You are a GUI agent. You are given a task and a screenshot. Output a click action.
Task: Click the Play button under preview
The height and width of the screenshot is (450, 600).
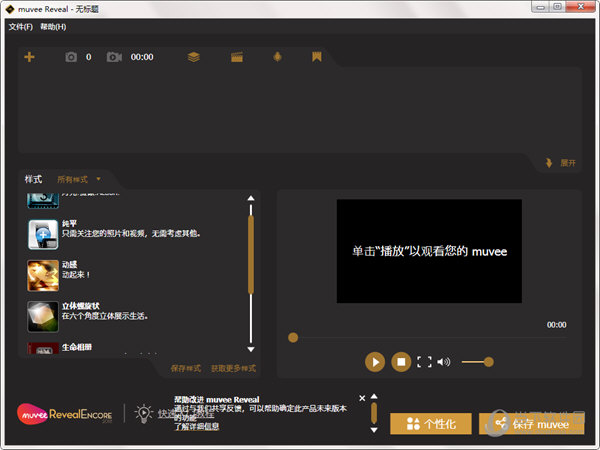click(x=375, y=362)
